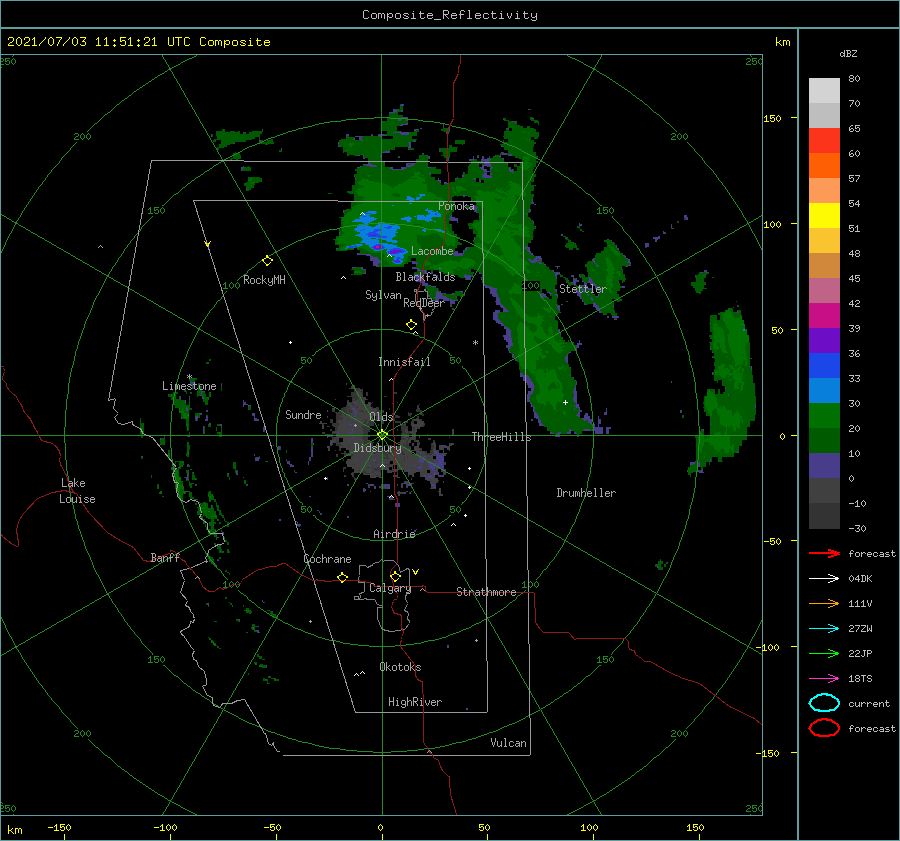The image size is (900, 841).
Task: Click the magenta 18TS arrow icon
Action: click(824, 679)
